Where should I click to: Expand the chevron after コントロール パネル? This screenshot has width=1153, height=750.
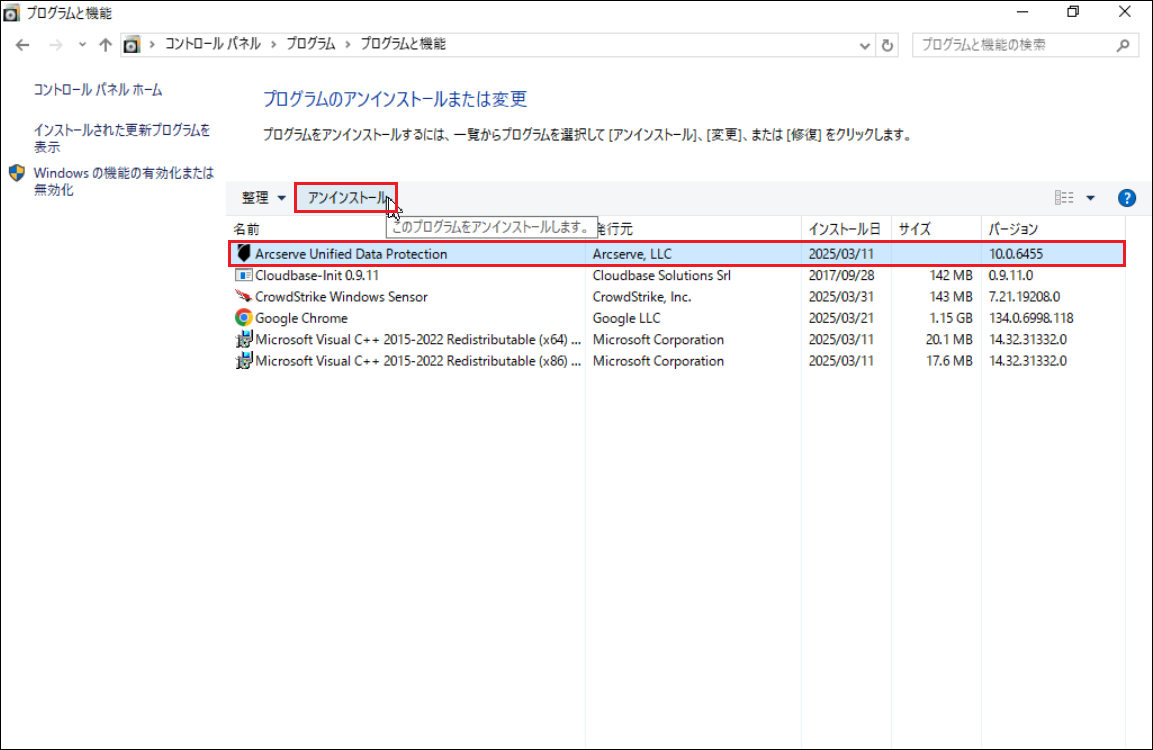tap(273, 45)
